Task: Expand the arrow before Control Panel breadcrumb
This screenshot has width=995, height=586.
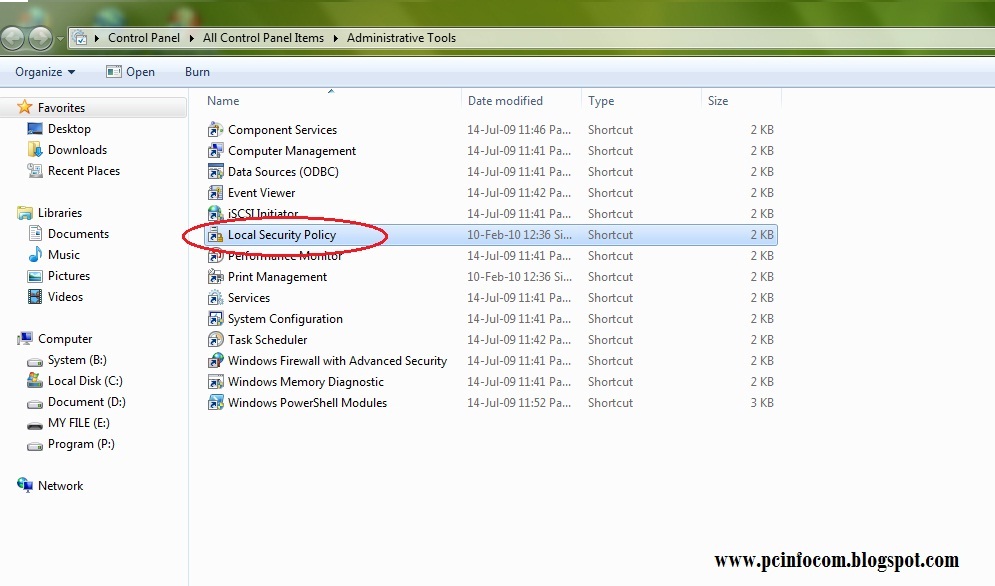Action: pos(97,38)
